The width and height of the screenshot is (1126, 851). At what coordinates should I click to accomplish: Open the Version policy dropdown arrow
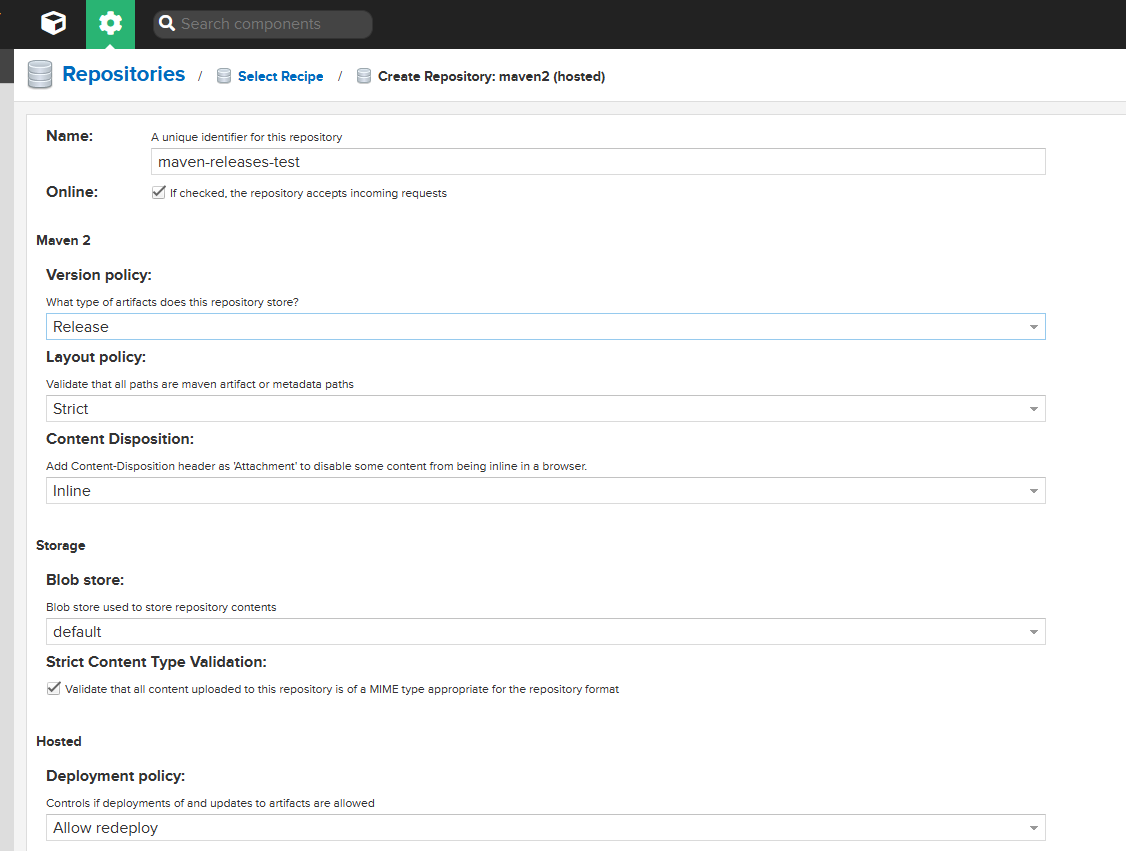tap(1033, 327)
